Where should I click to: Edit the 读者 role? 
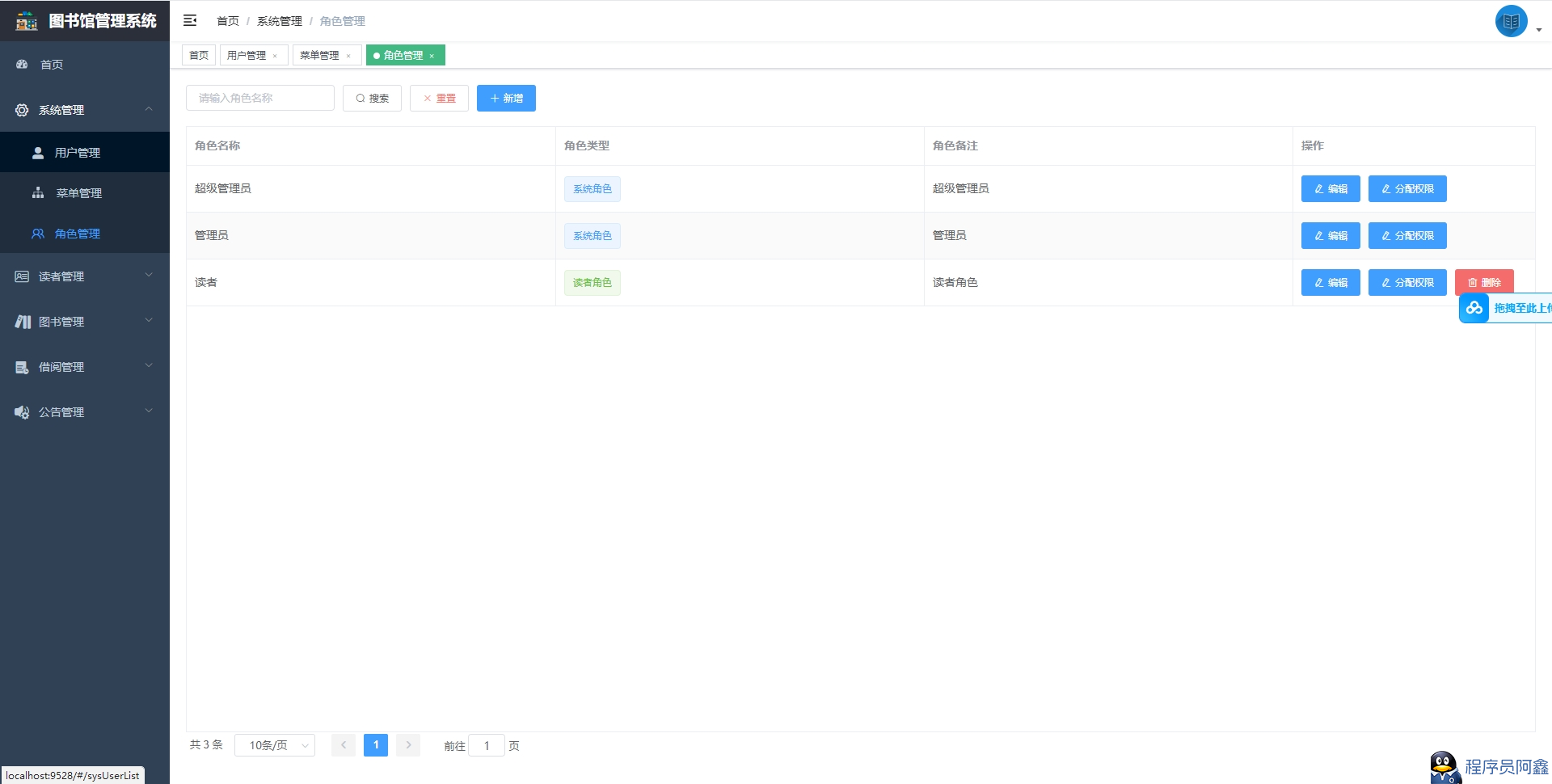[1331, 283]
